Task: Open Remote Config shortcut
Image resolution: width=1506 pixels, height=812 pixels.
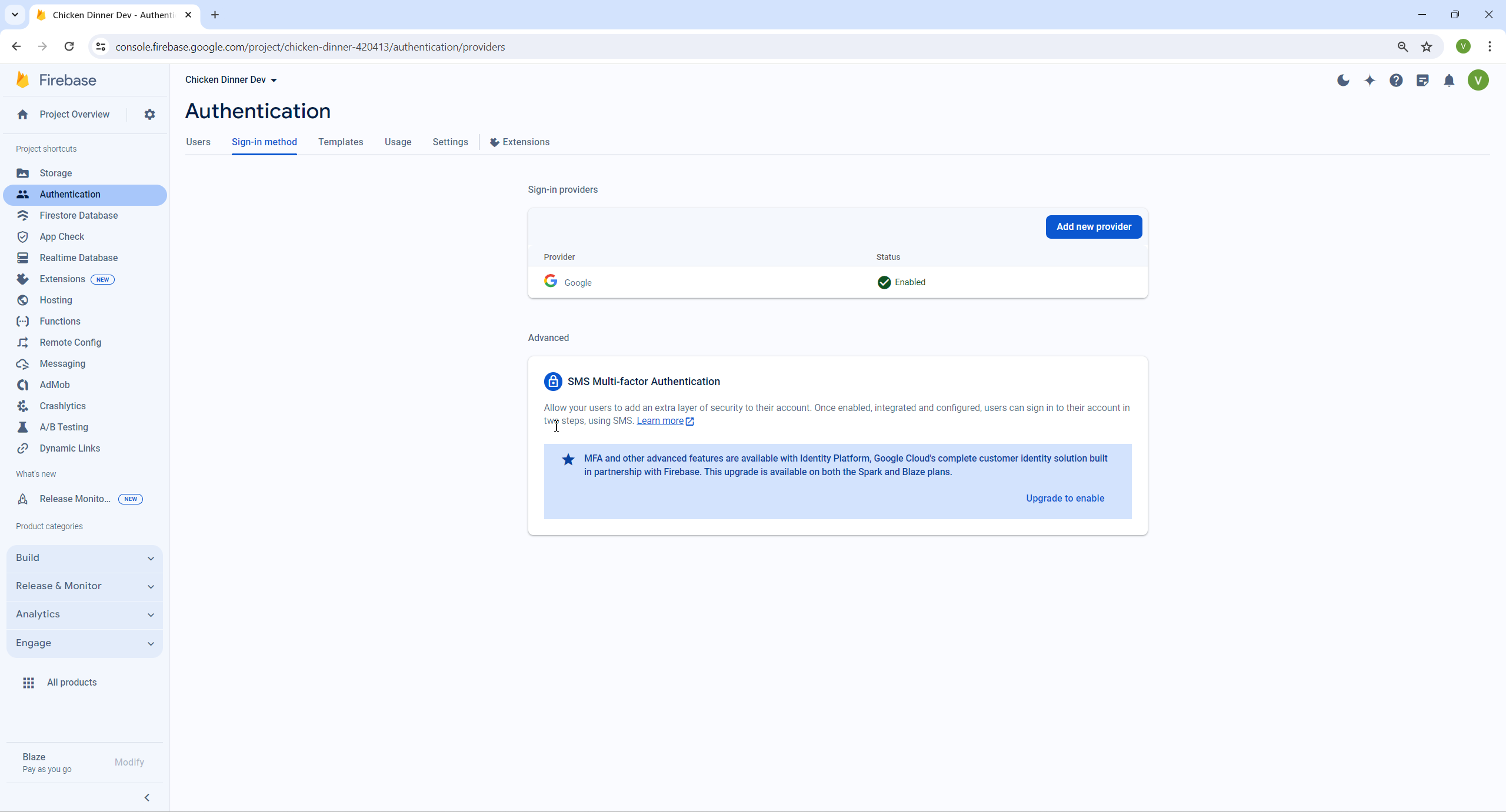Action: tap(70, 342)
